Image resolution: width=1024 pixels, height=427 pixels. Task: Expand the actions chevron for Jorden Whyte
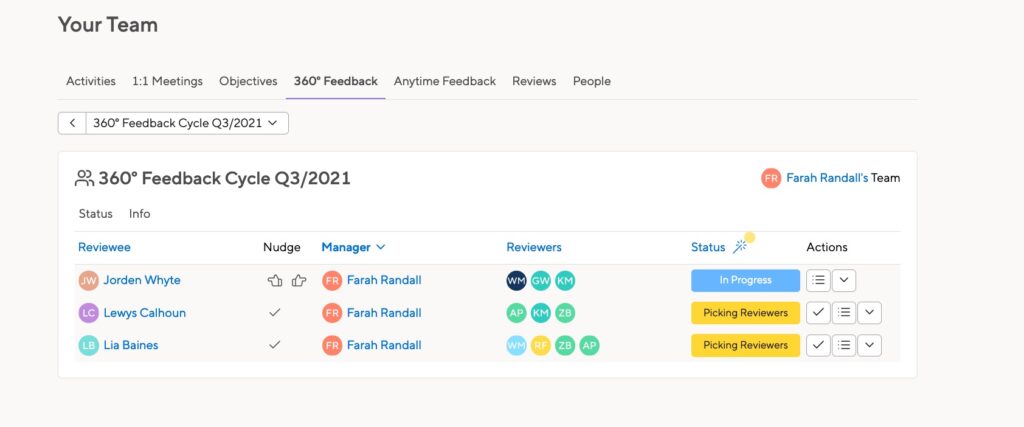coord(844,280)
